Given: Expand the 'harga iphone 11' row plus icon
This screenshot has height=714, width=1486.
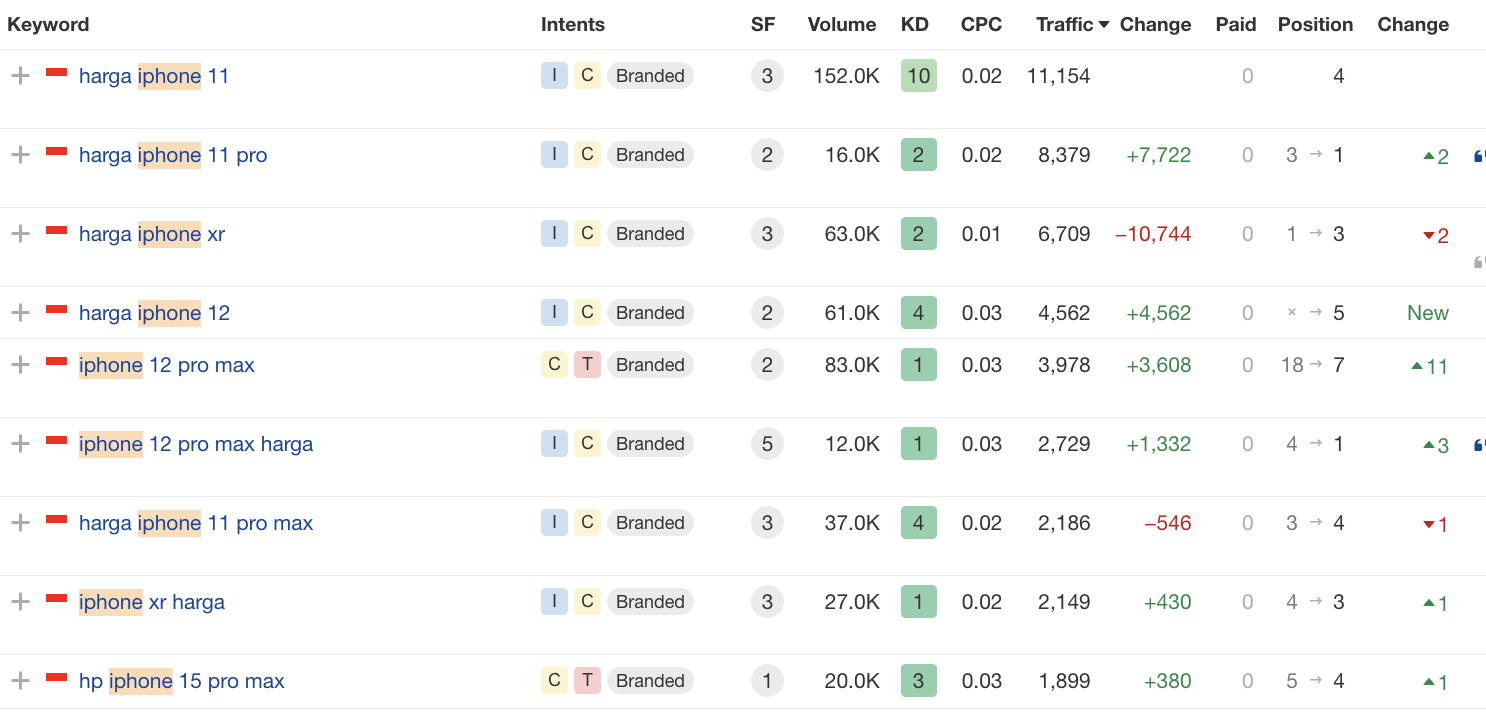Looking at the screenshot, I should point(20,76).
